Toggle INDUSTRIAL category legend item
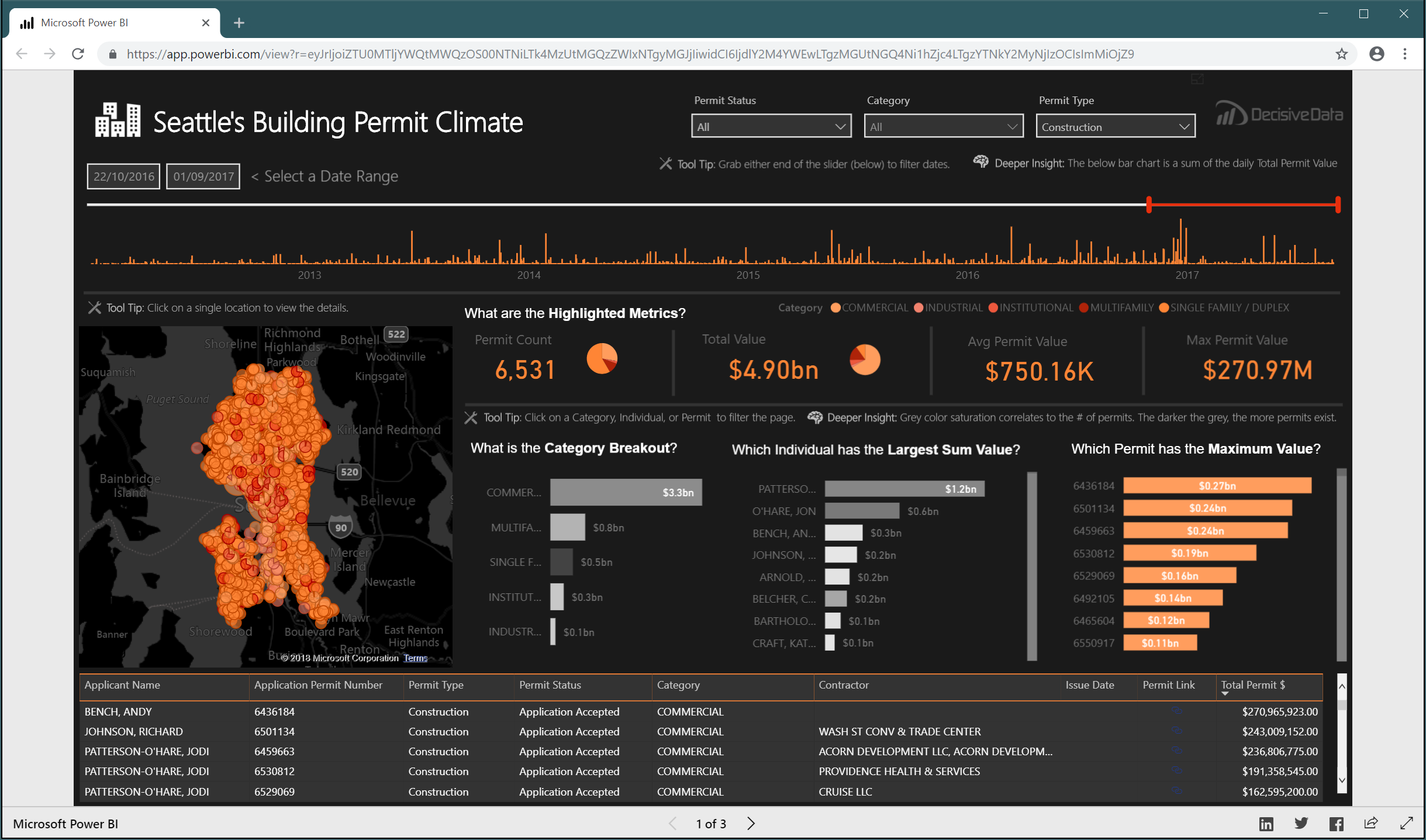This screenshot has height=840, width=1426. [x=948, y=307]
